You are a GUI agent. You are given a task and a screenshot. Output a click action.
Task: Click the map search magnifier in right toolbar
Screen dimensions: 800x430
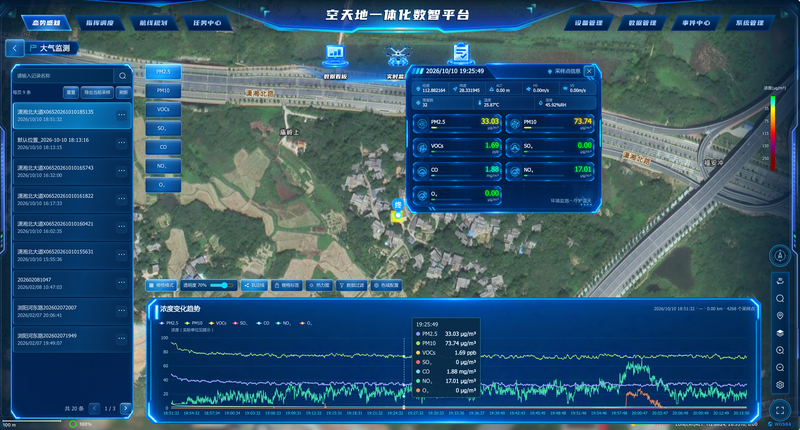[x=780, y=298]
